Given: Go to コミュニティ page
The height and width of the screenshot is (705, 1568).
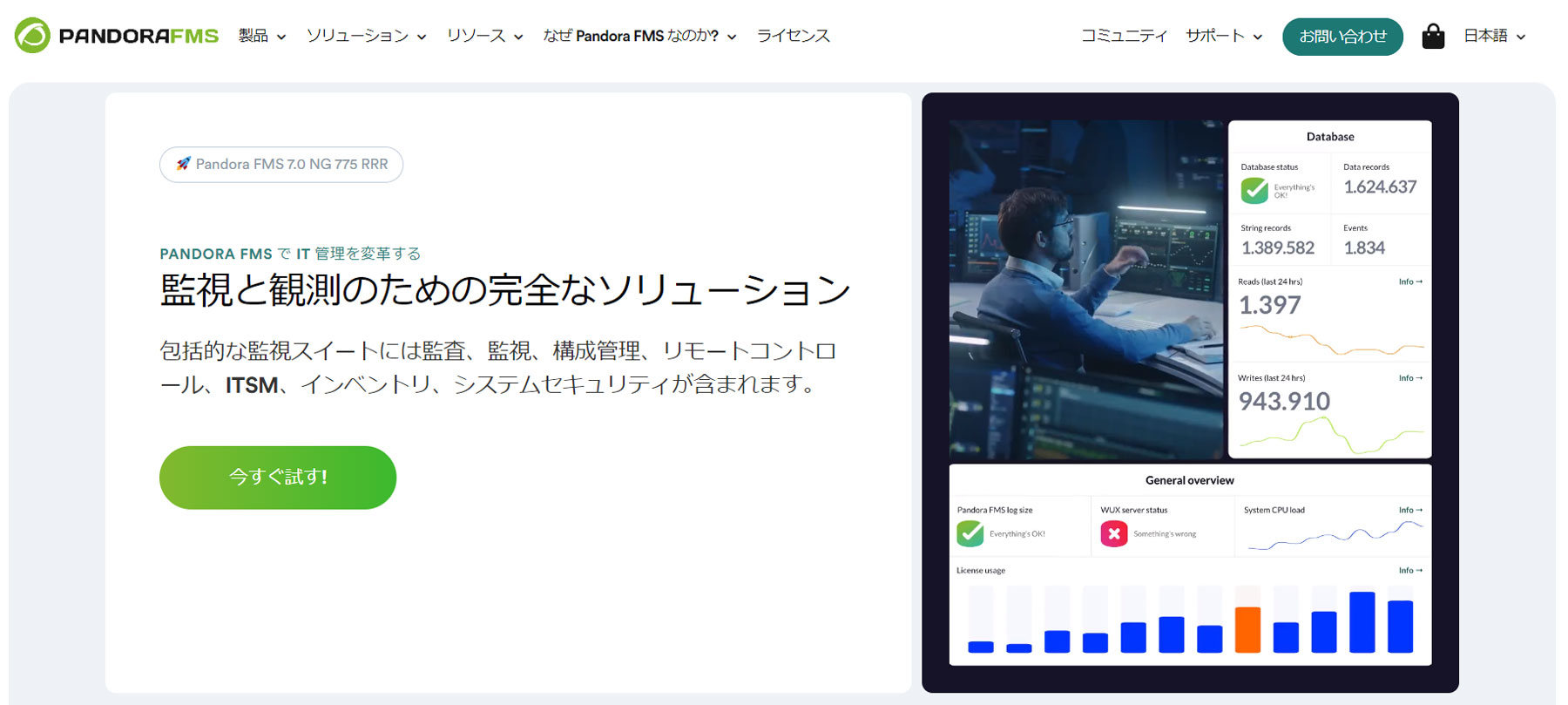Looking at the screenshot, I should pos(1124,36).
